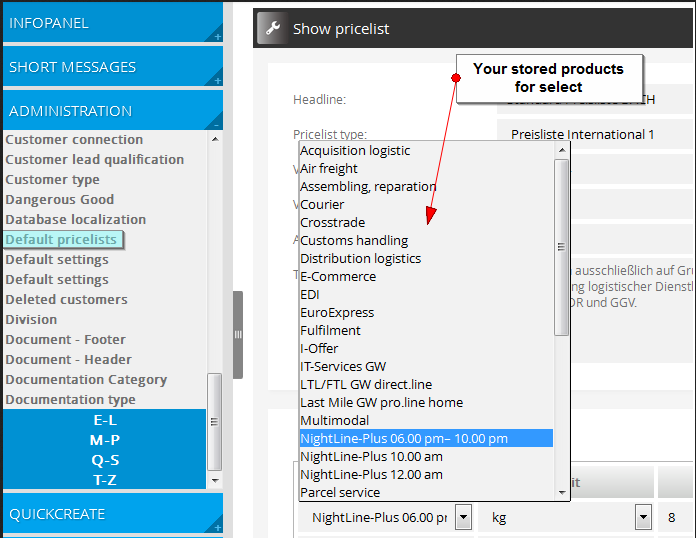
Task: Click the sidebar splitter collapse handle
Action: 238,335
